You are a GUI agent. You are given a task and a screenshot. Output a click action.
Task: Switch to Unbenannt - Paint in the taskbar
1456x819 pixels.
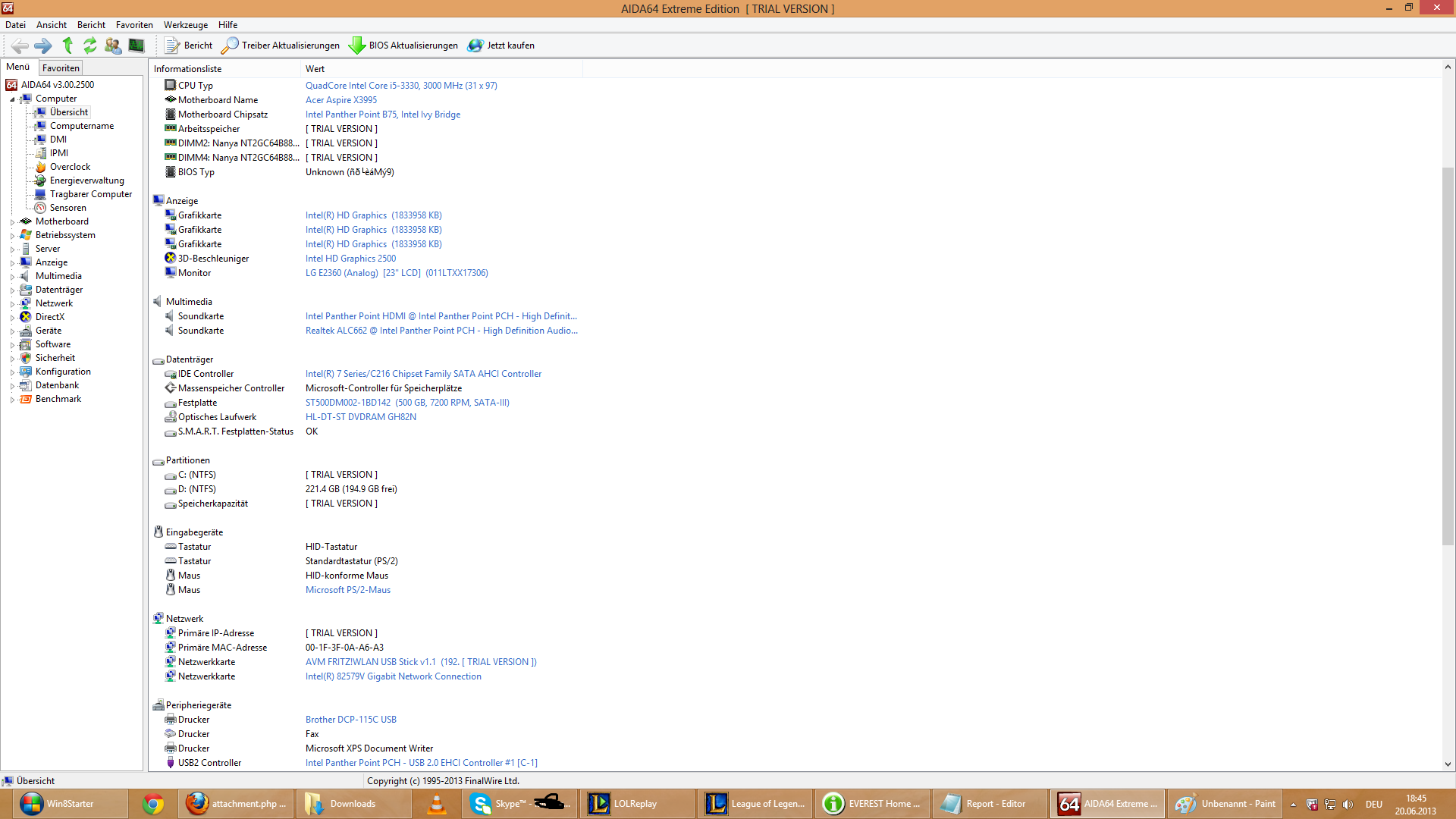pyautogui.click(x=1225, y=804)
